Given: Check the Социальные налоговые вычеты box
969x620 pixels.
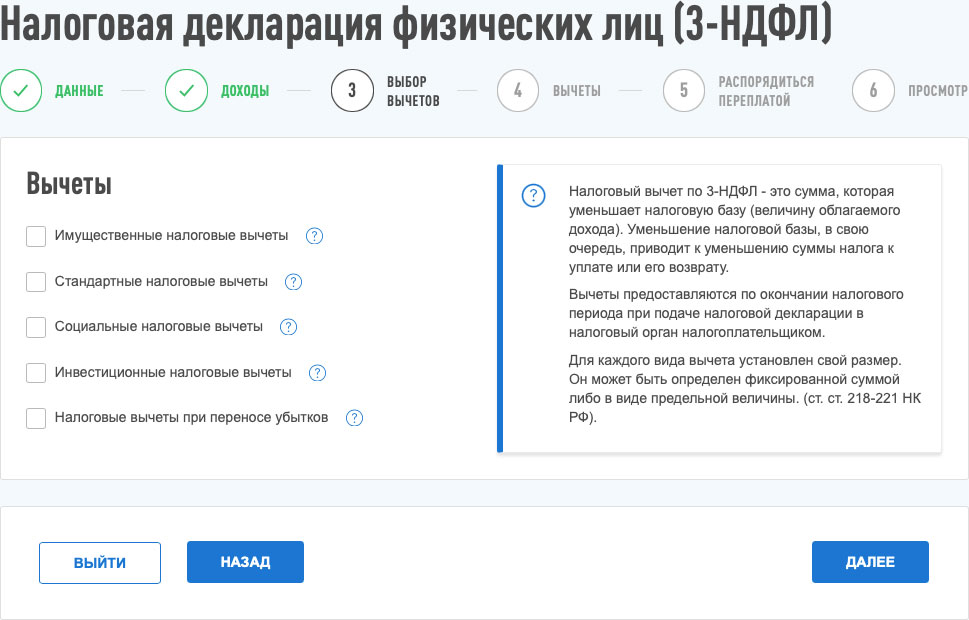Looking at the screenshot, I should click(x=36, y=327).
